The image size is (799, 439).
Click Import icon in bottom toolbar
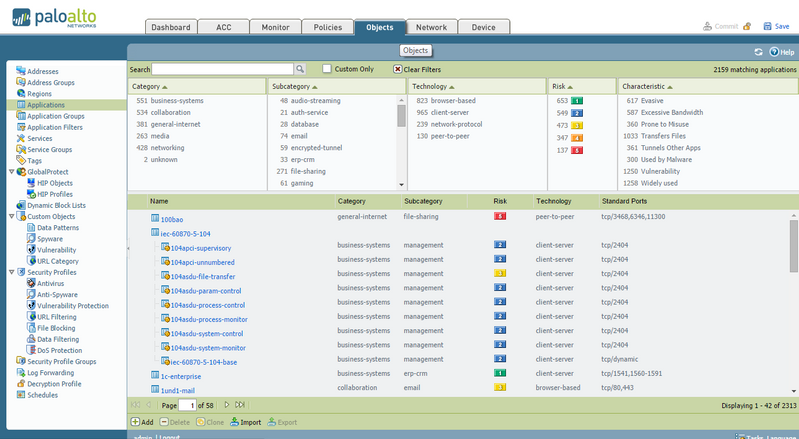coord(235,422)
